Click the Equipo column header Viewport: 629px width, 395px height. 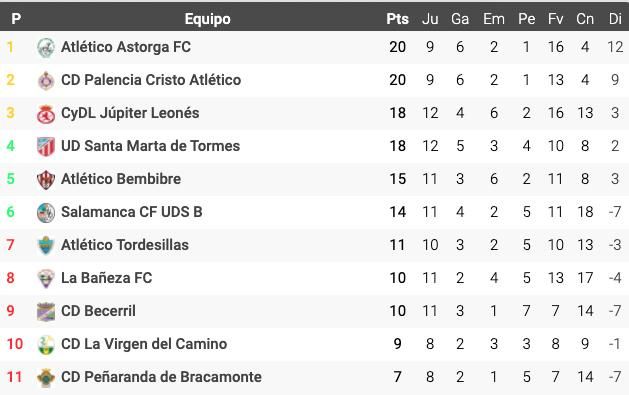pyautogui.click(x=207, y=19)
